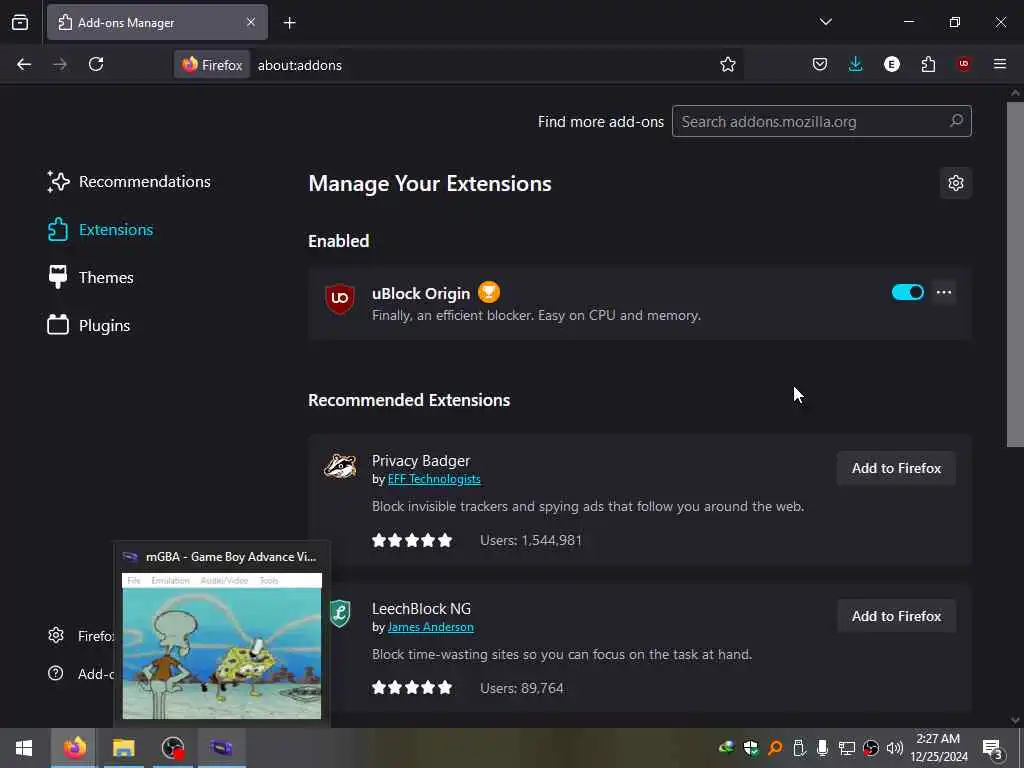Screen dimensions: 1024x768
Task: Expand the list all tabs chevron
Action: 825,22
